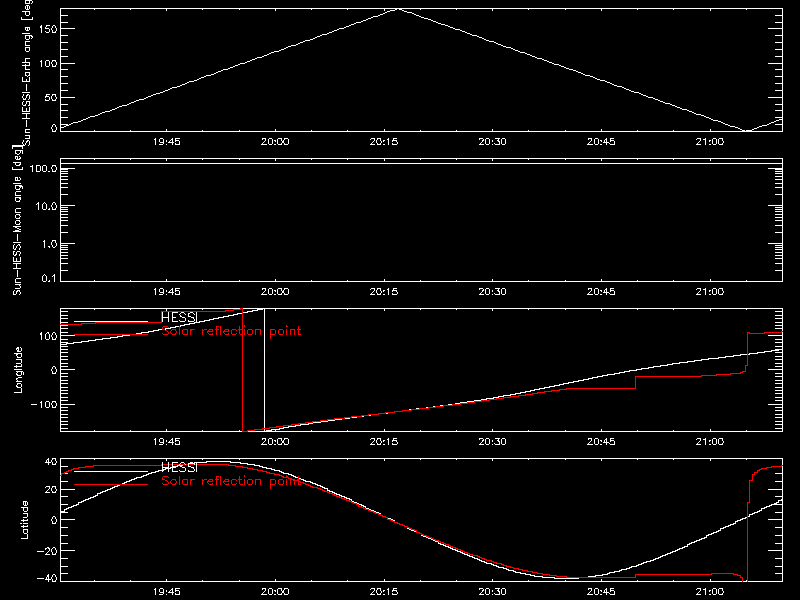This screenshot has width=800, height=600.
Task: Select Solar reflection point legend in Latitude plot
Action: 231,481
